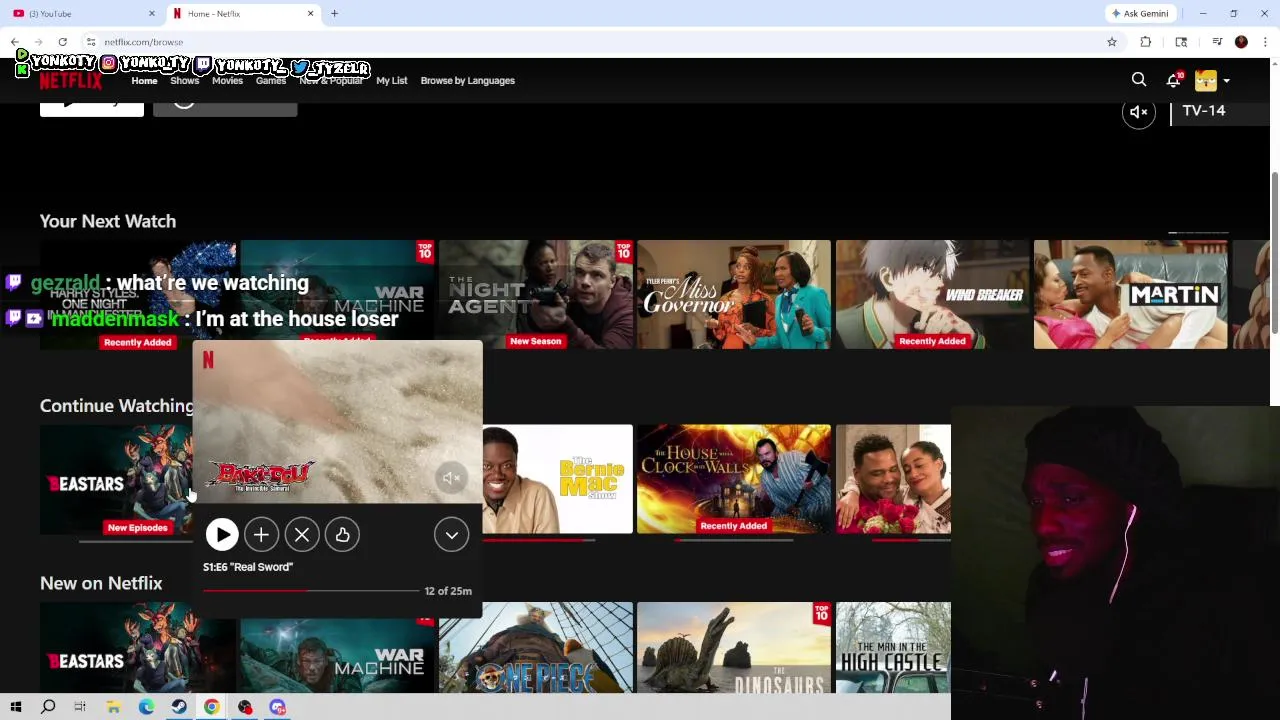
Task: Close the YouTube tab
Action: pyautogui.click(x=152, y=13)
